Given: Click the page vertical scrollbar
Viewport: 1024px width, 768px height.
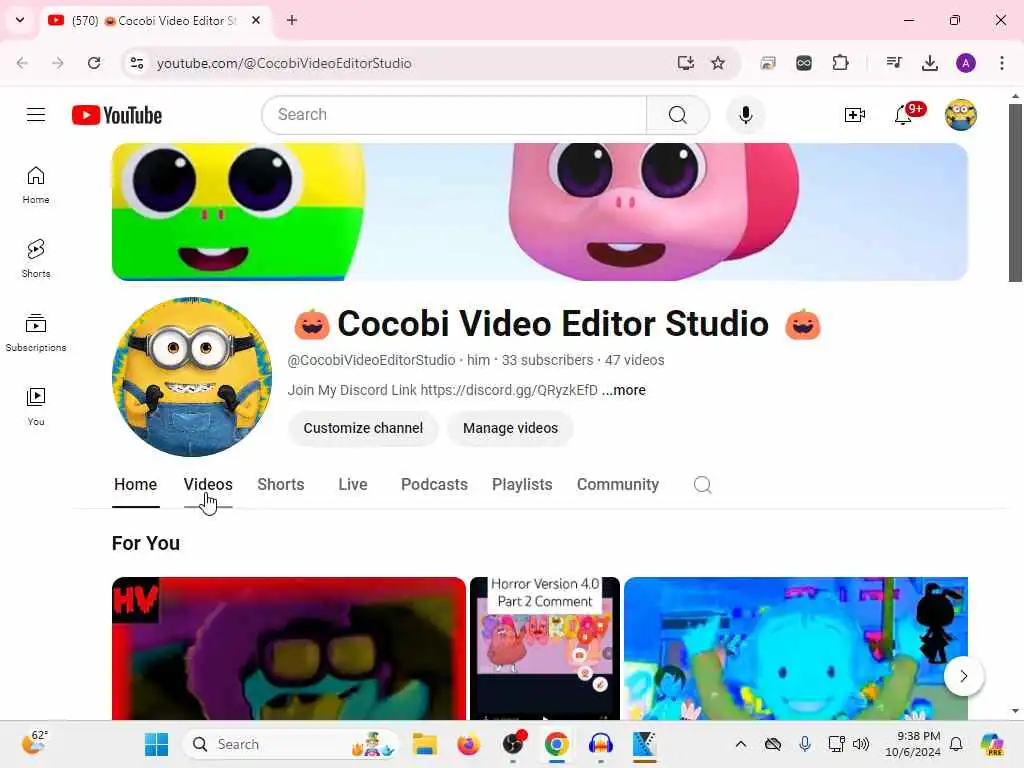Looking at the screenshot, I should (x=1015, y=193).
